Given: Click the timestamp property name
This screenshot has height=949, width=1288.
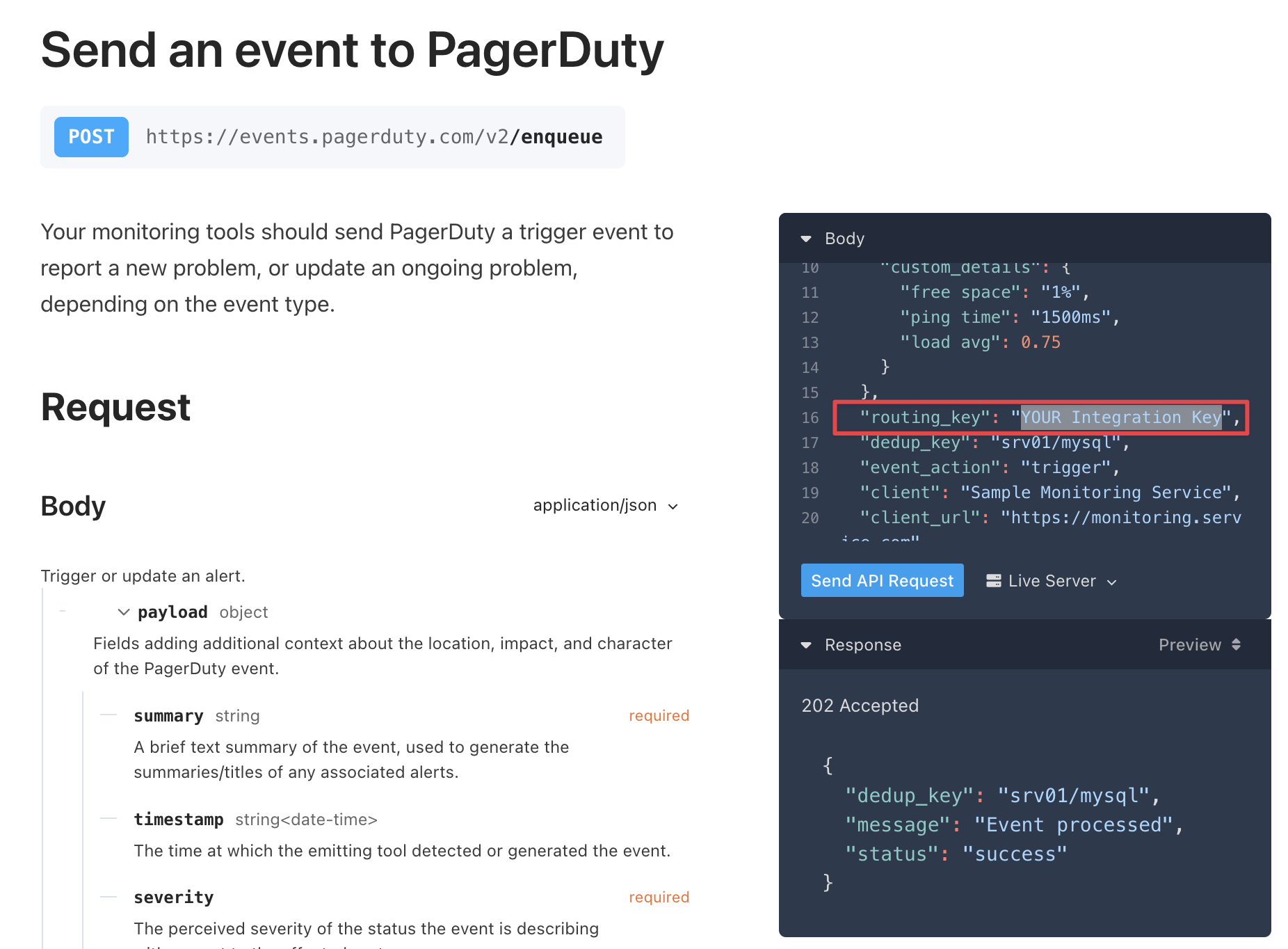Looking at the screenshot, I should 179,820.
